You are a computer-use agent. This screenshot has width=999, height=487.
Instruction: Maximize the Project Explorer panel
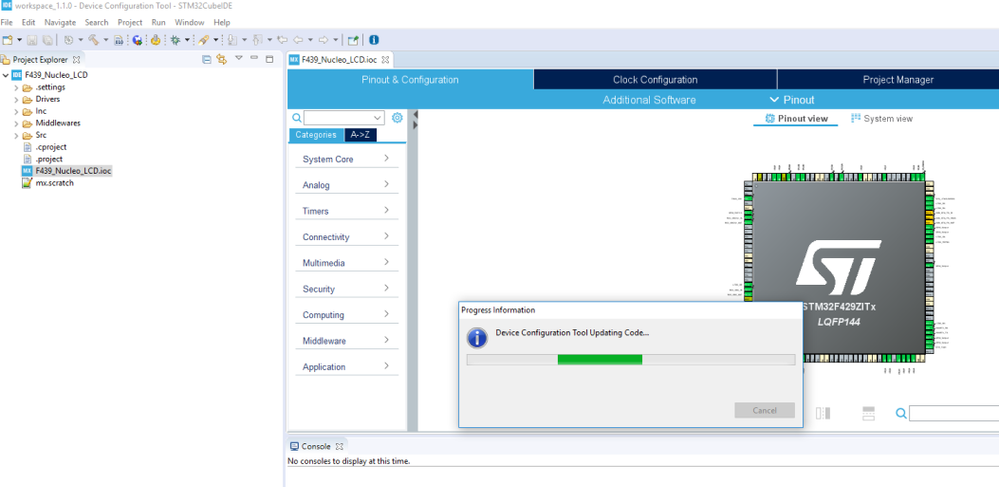point(269,59)
